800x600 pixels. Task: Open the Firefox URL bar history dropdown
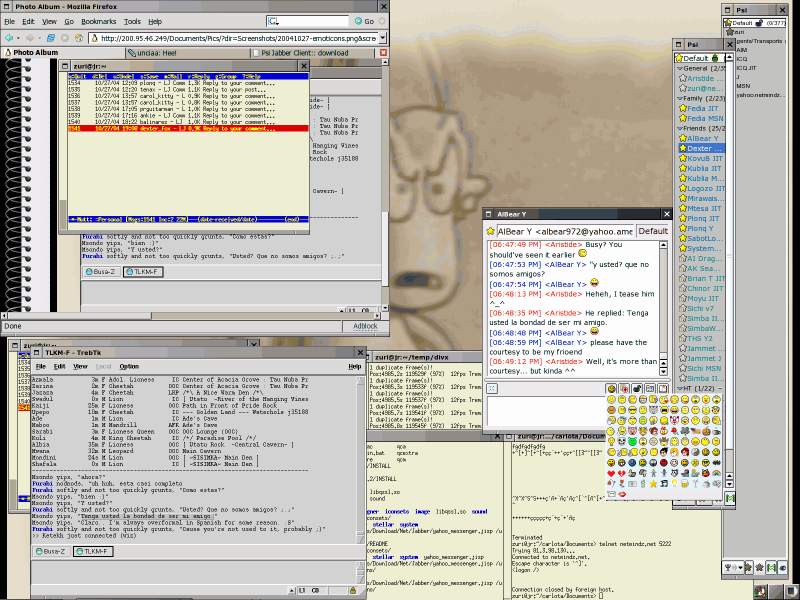[382, 38]
